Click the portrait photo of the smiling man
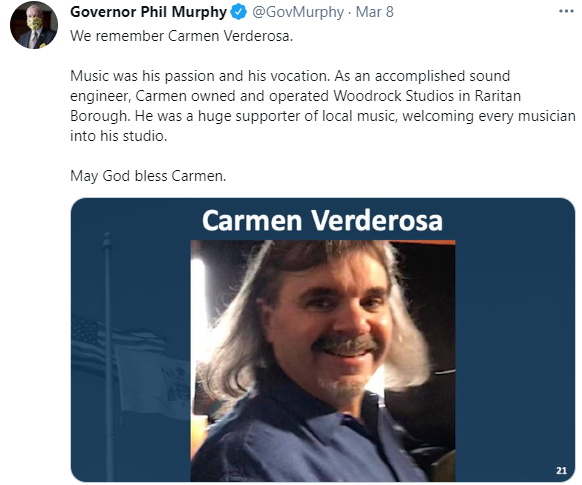This screenshot has height=485, width=582. coord(323,361)
